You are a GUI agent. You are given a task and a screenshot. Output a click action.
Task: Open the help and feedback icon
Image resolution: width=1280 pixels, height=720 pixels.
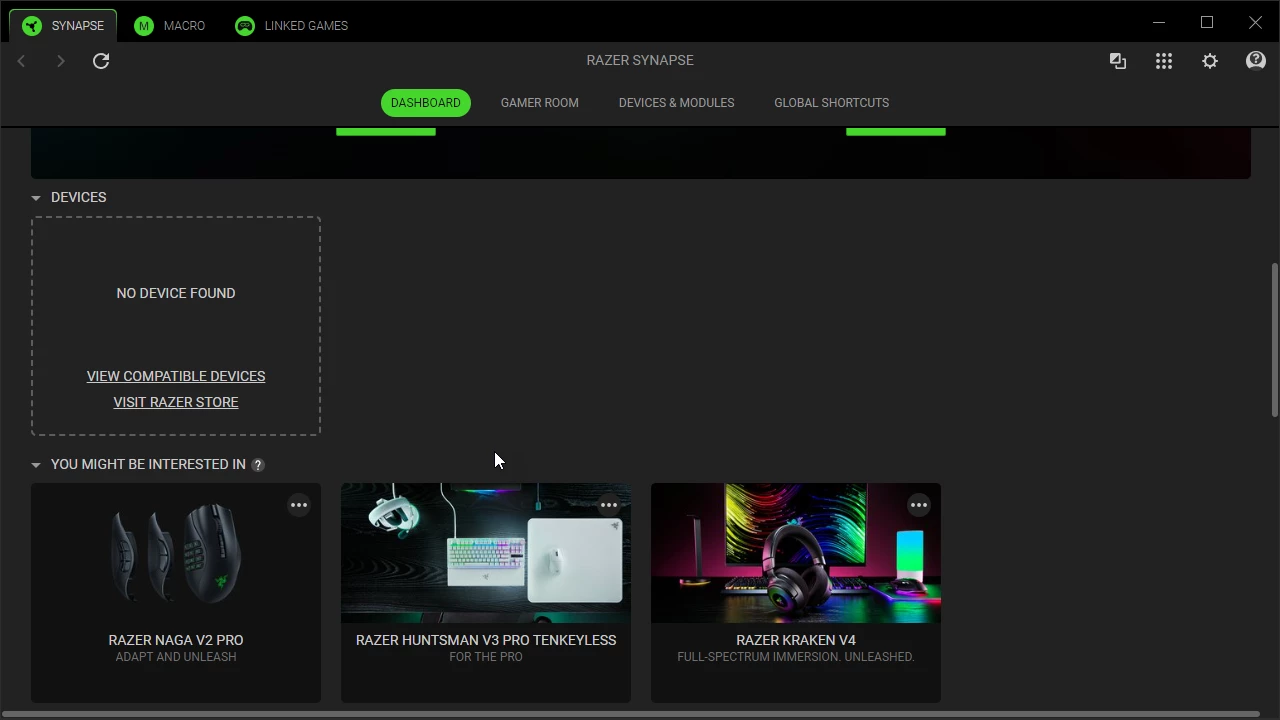click(1256, 61)
